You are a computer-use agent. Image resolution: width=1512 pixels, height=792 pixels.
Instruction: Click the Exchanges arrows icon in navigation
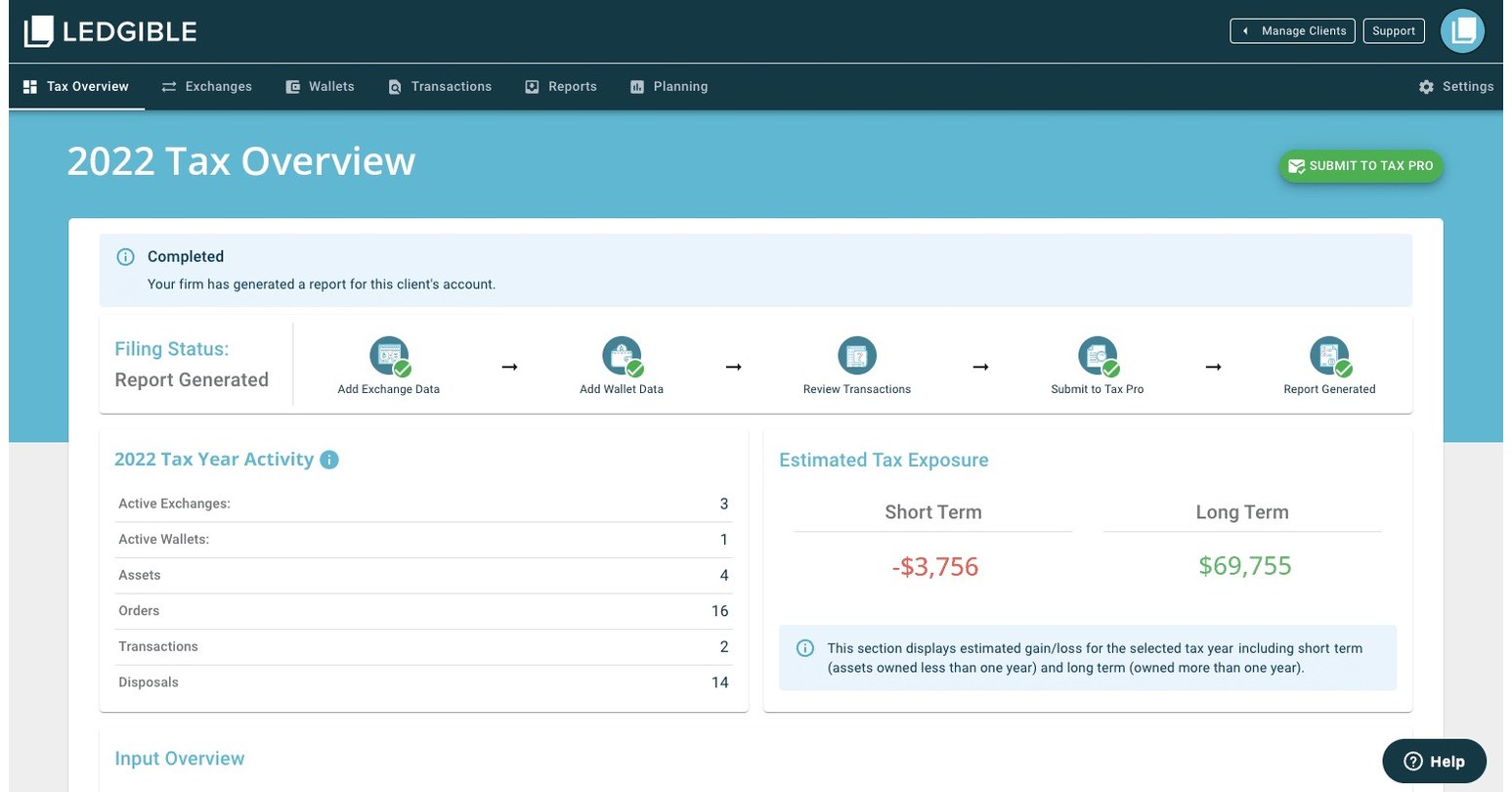(x=168, y=86)
